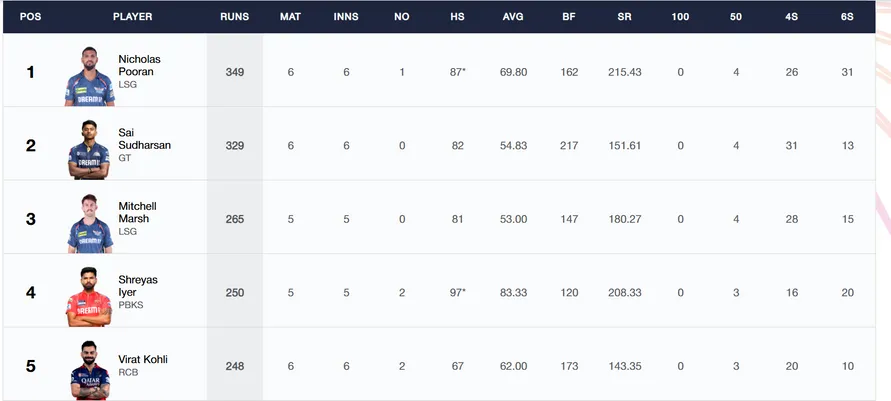Sort by 6S column header
Viewport: 891px width, 401px height.
coord(847,17)
